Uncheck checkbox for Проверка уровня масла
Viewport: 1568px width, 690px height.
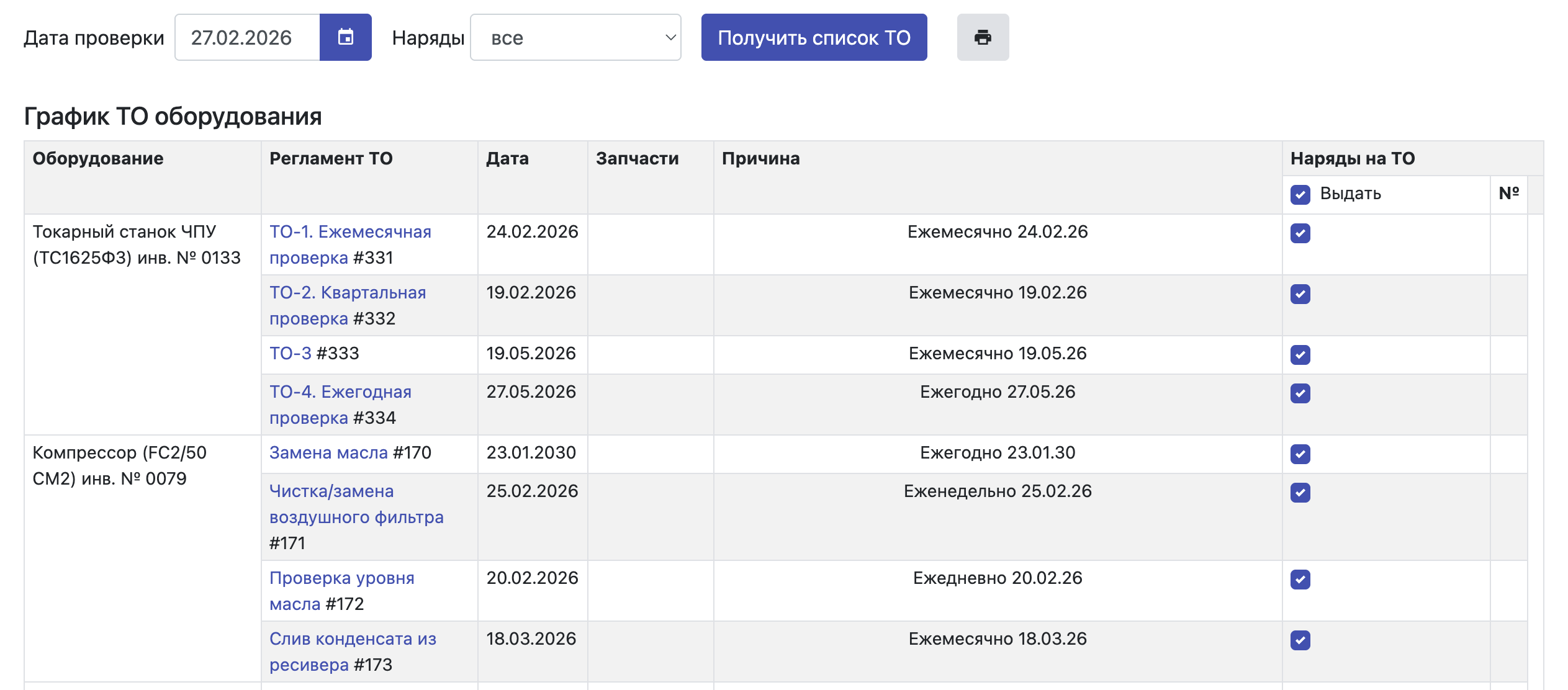click(1300, 580)
